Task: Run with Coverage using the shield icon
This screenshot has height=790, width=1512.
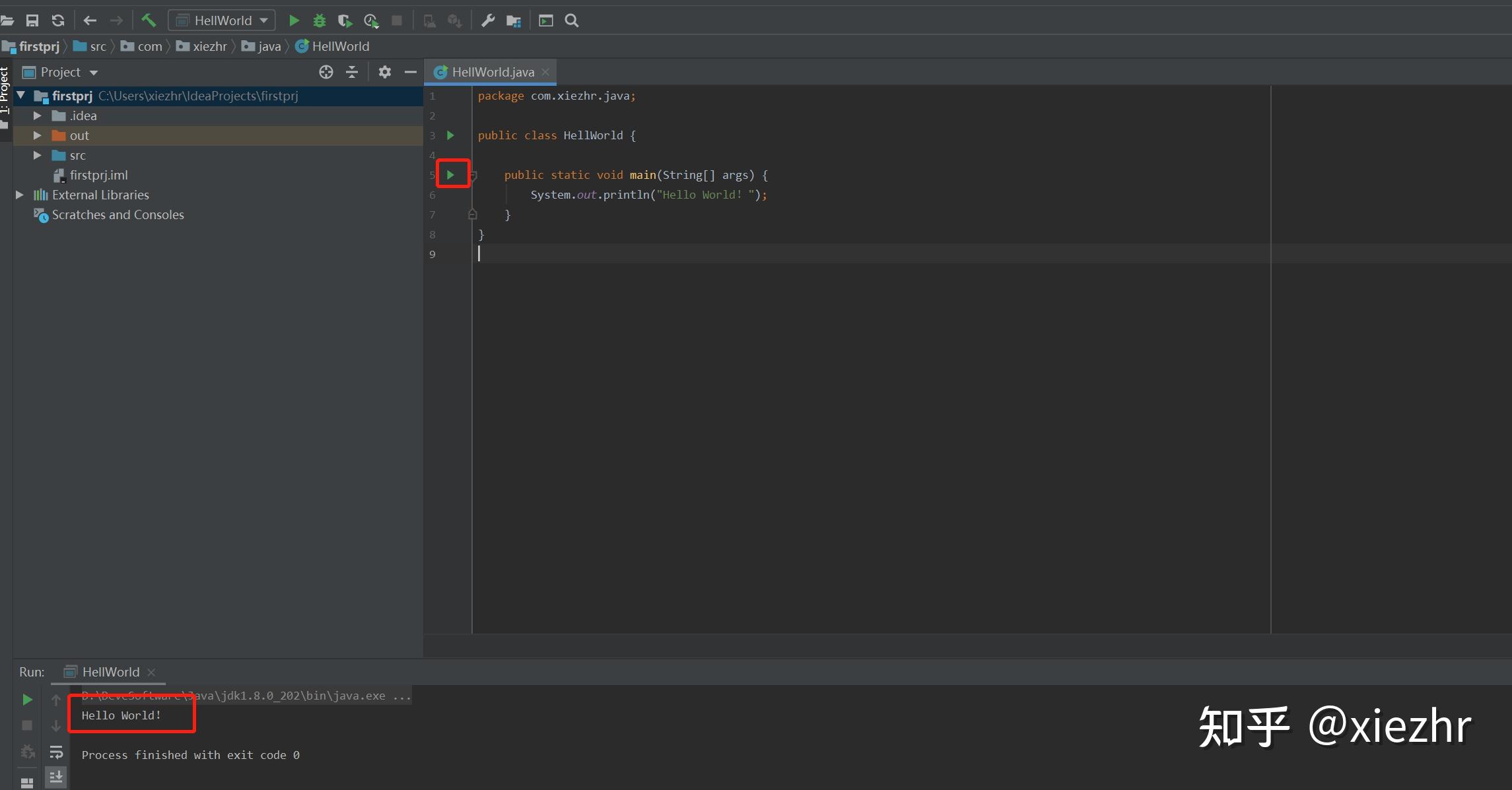Action: [x=345, y=20]
